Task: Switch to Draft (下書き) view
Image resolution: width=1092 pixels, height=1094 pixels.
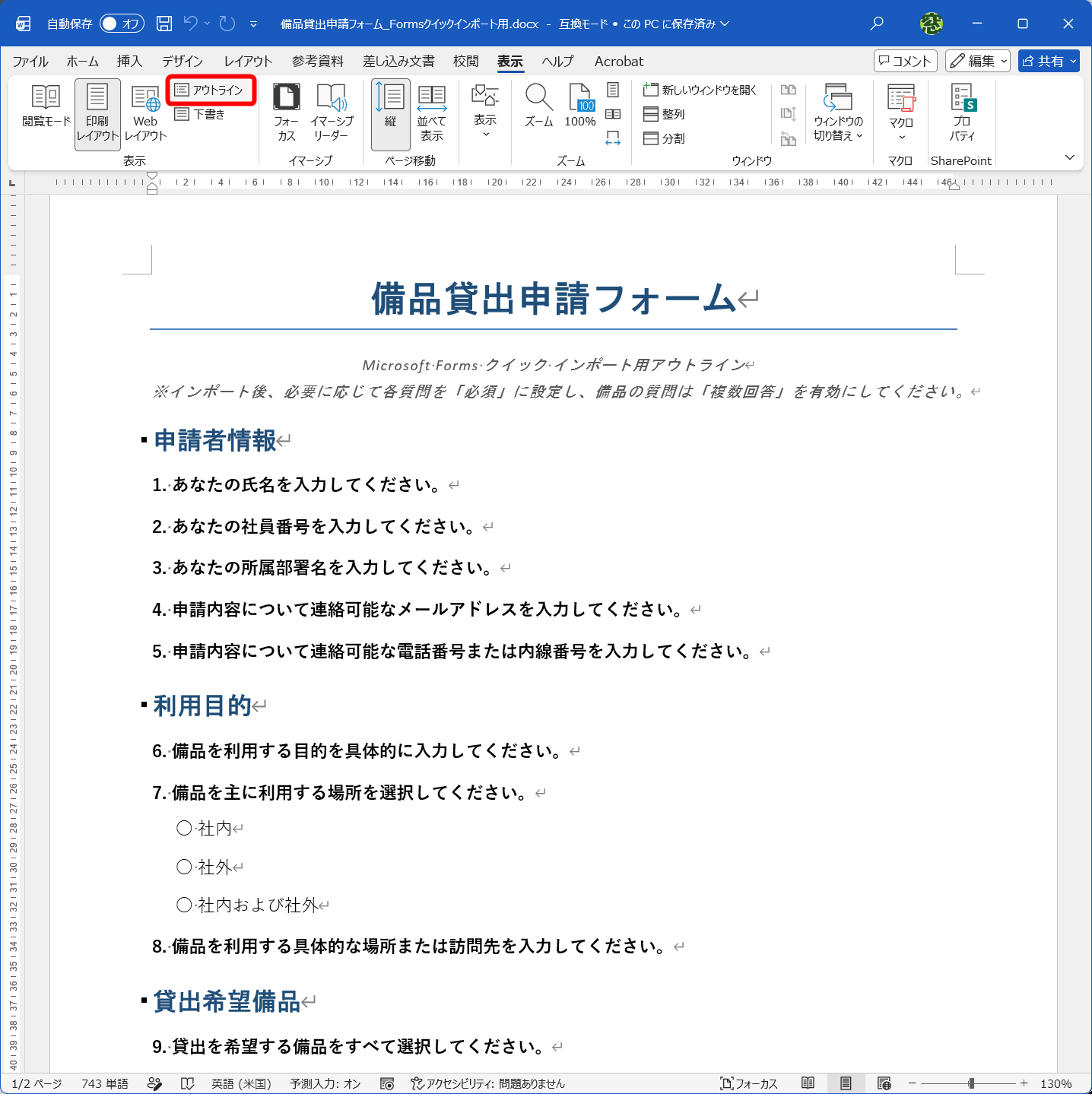Action: tap(200, 114)
